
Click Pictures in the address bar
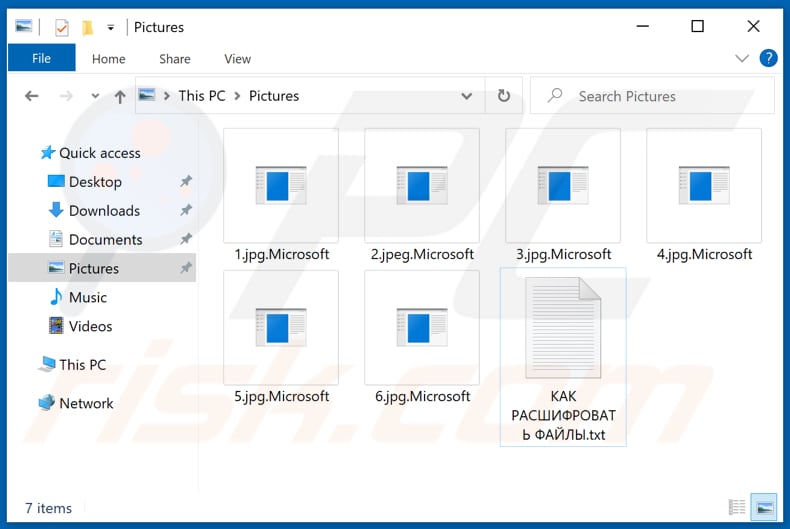tap(274, 96)
